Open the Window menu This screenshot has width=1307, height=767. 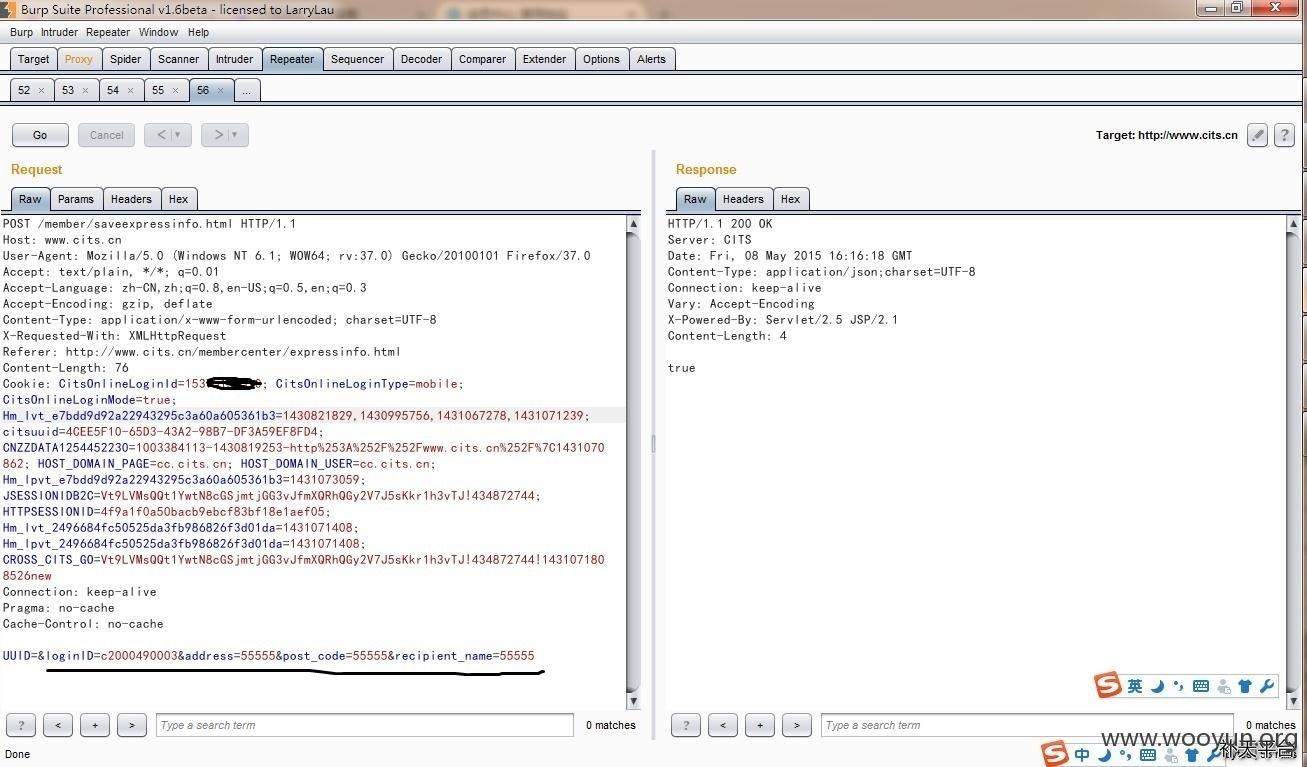click(x=158, y=32)
